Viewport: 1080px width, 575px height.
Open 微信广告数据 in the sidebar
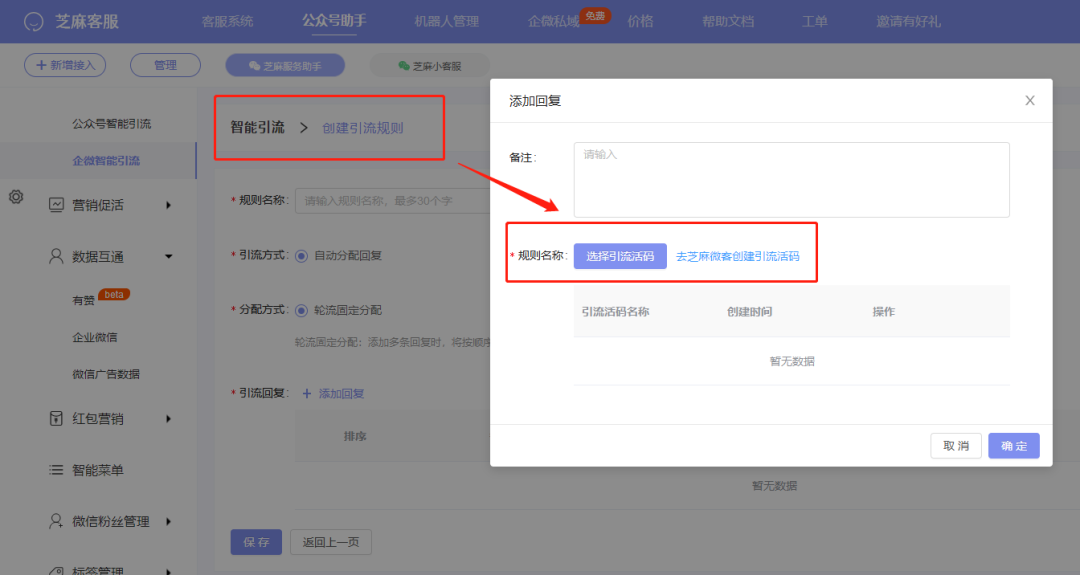[105, 374]
